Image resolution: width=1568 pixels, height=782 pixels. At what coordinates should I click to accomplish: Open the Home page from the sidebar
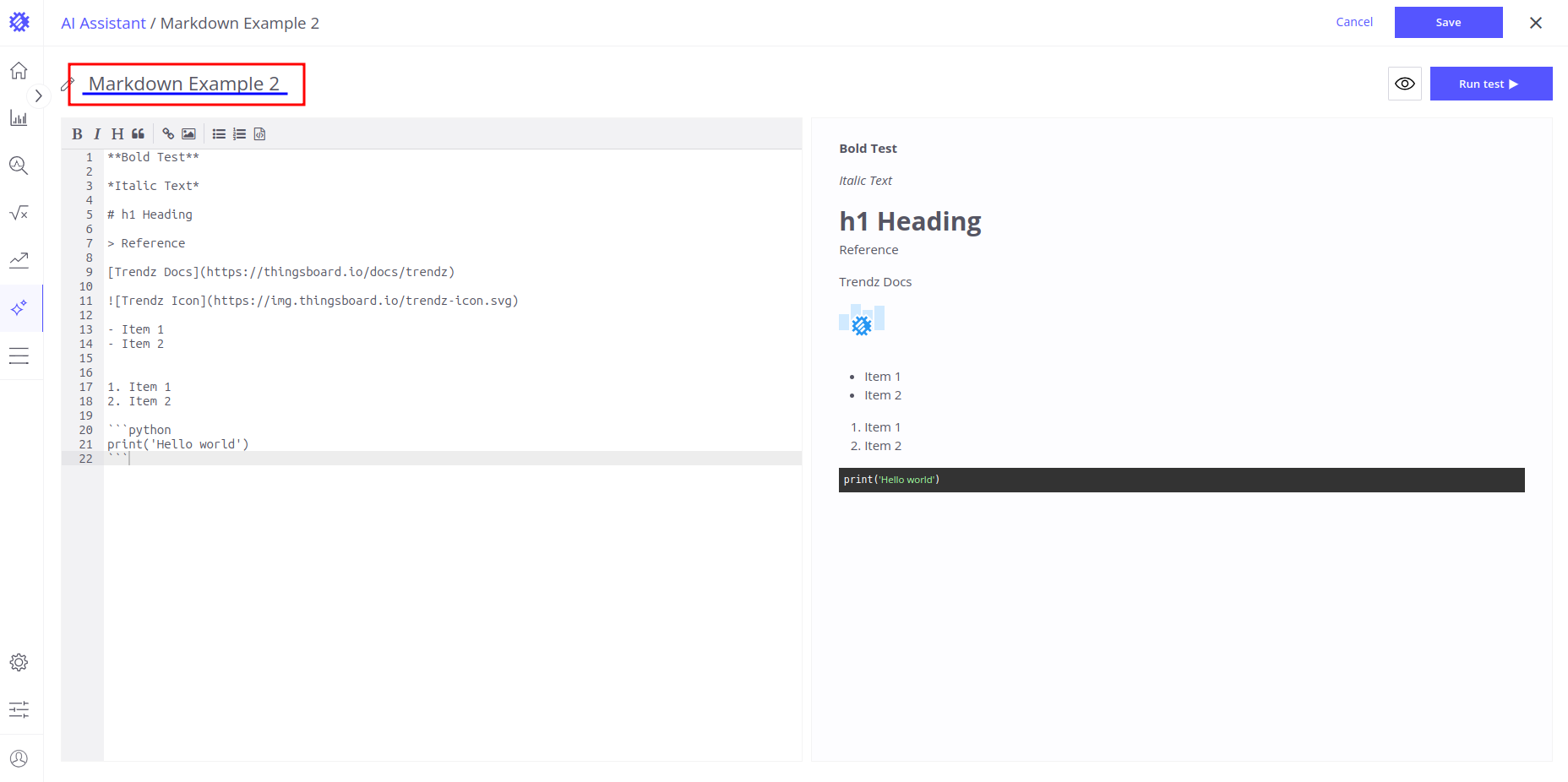pyautogui.click(x=19, y=71)
